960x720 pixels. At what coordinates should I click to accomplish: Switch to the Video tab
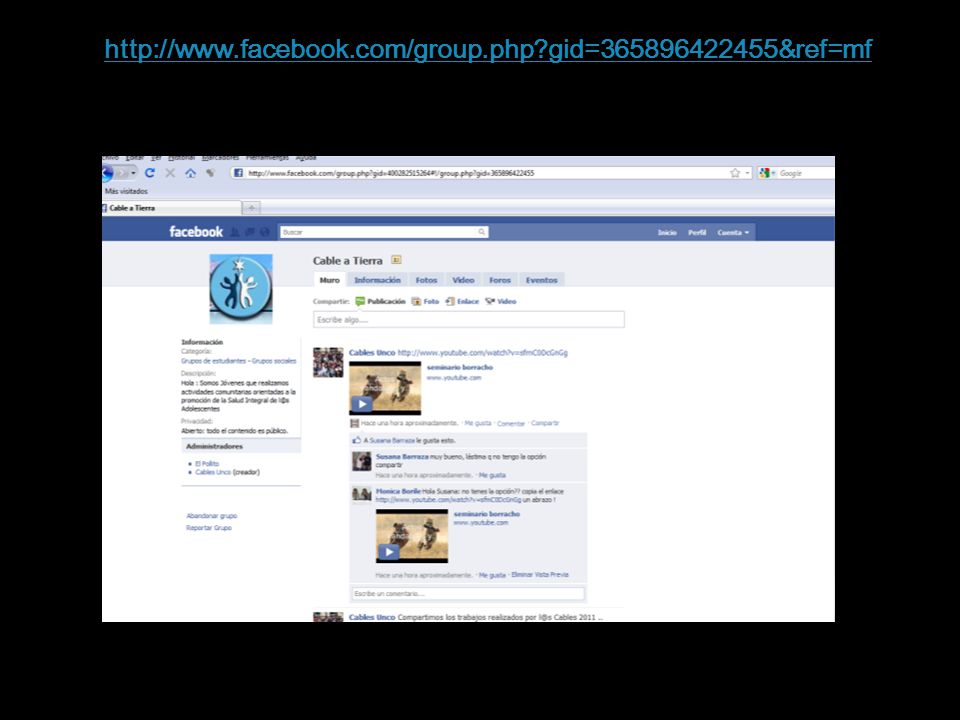click(x=463, y=280)
